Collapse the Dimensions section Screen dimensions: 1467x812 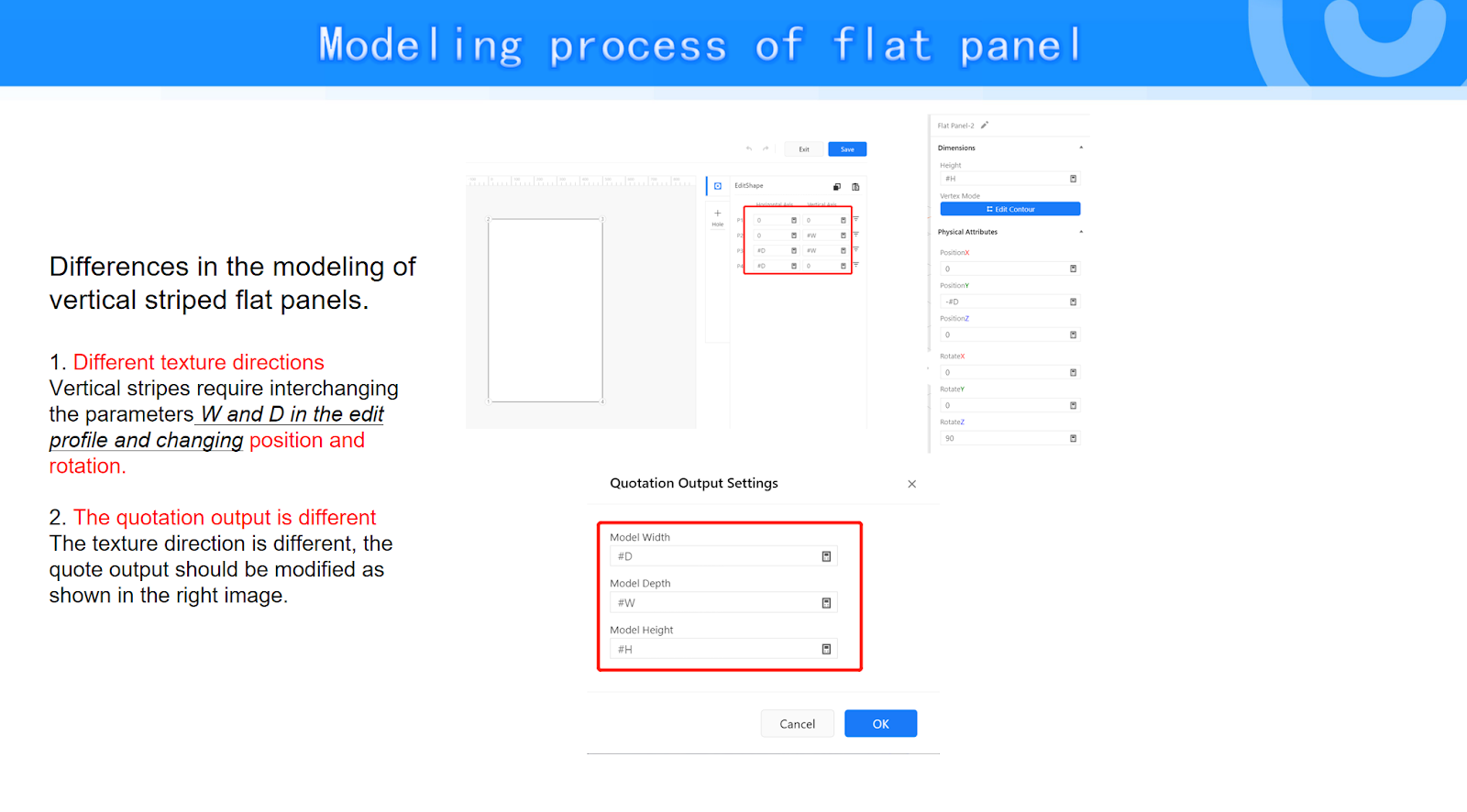[1081, 148]
